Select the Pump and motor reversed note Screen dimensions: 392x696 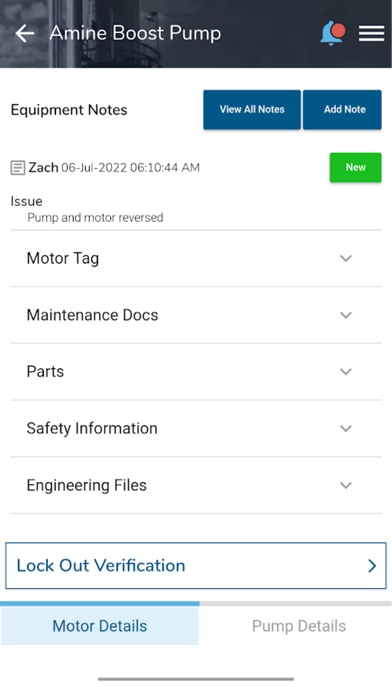95,218
